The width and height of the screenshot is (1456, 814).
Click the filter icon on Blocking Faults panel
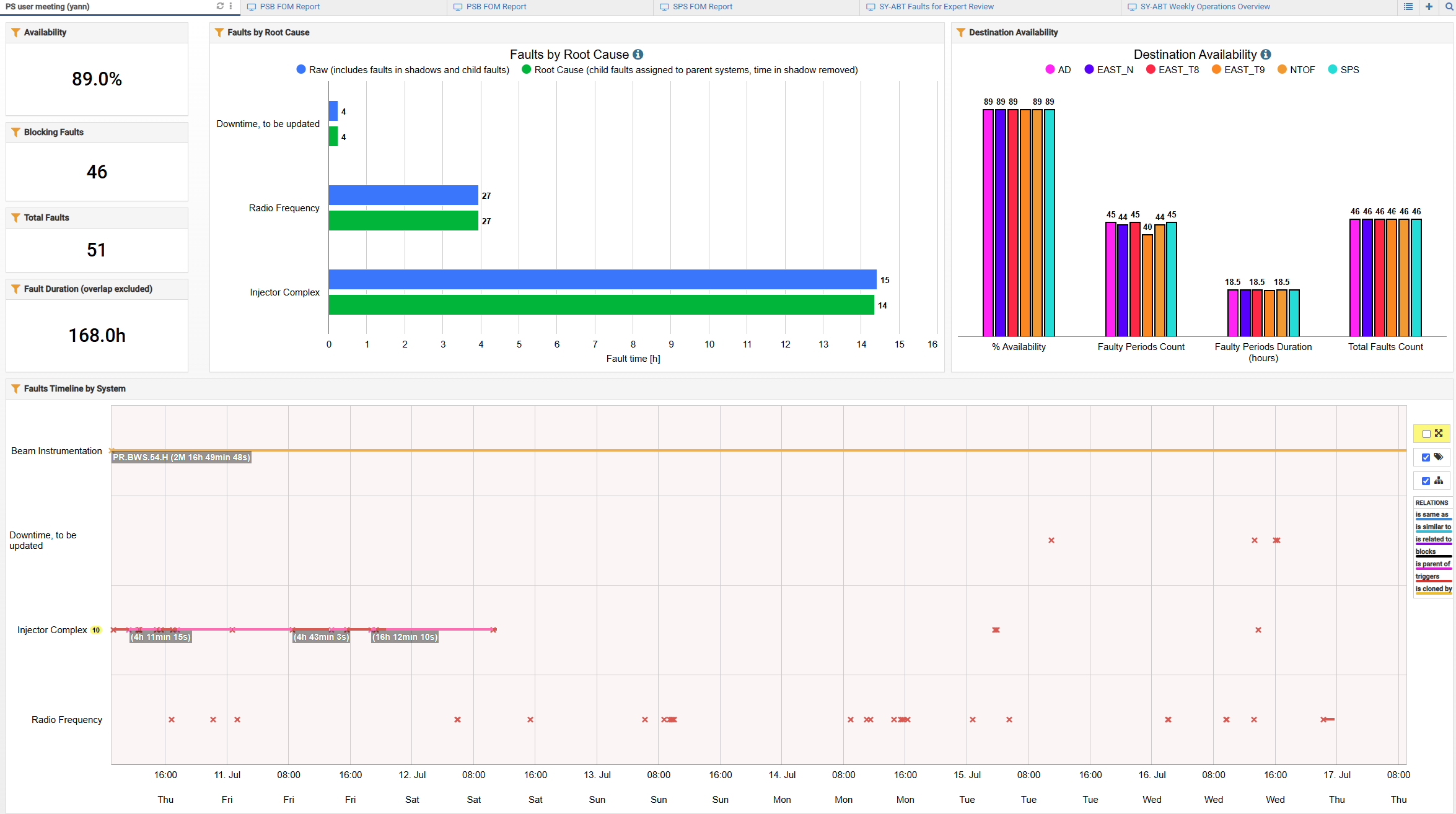15,132
